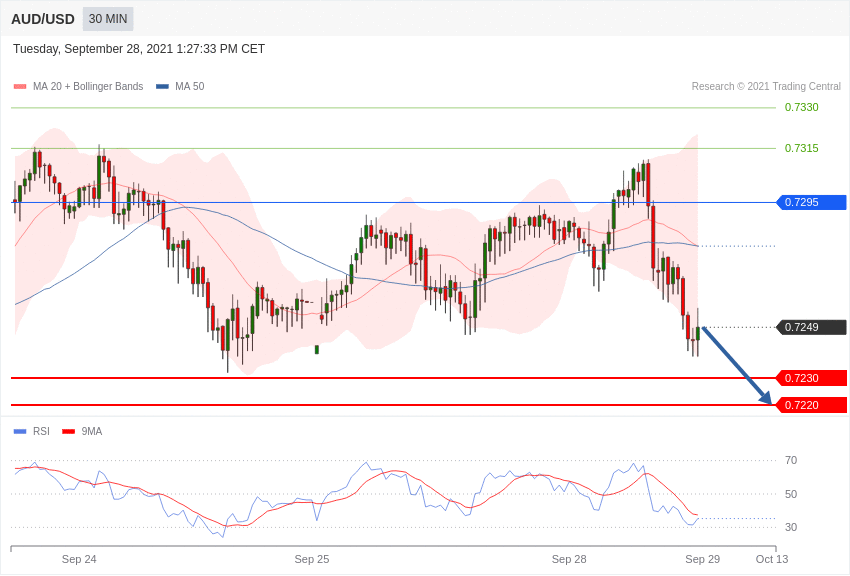
Task: Click the red 0.7220 support price tag
Action: pos(812,405)
